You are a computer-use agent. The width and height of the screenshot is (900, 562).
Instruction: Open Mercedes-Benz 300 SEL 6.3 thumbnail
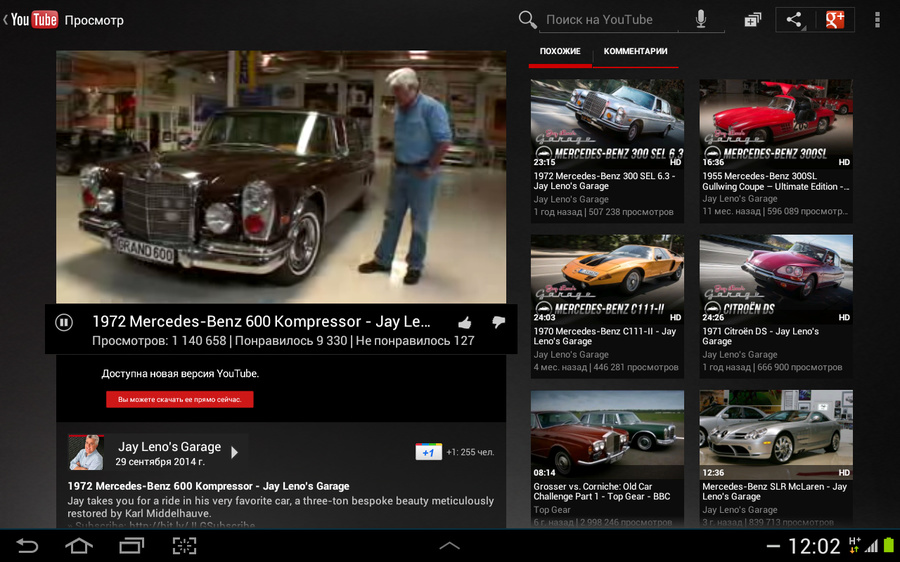pos(607,123)
